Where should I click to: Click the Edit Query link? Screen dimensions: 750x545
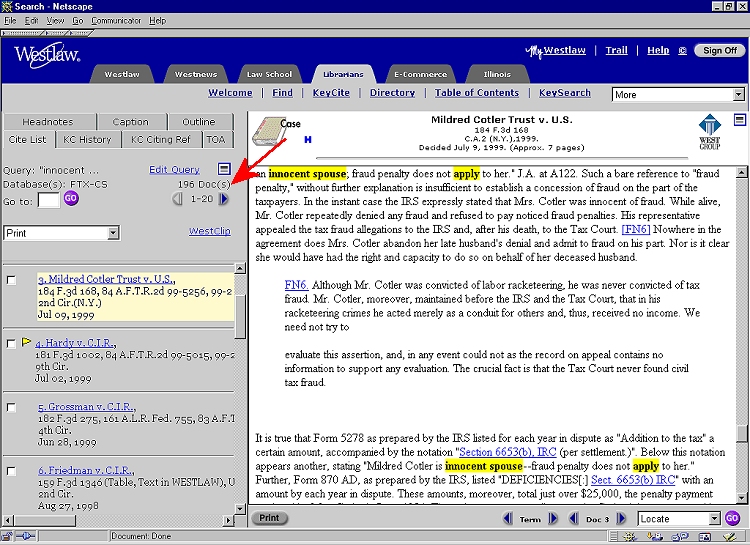coord(174,169)
